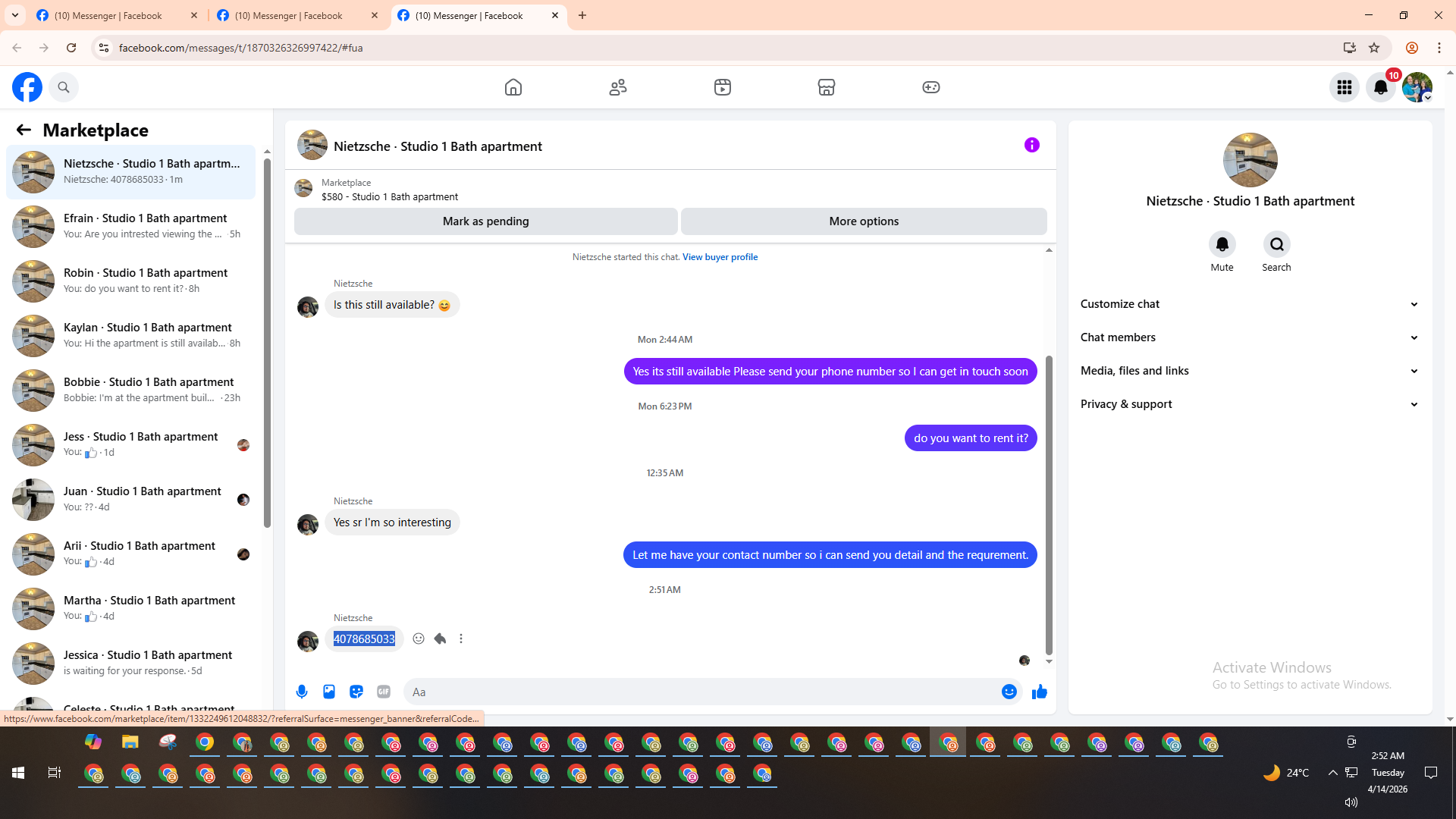
Task: Open the GIF picker icon
Action: [384, 692]
